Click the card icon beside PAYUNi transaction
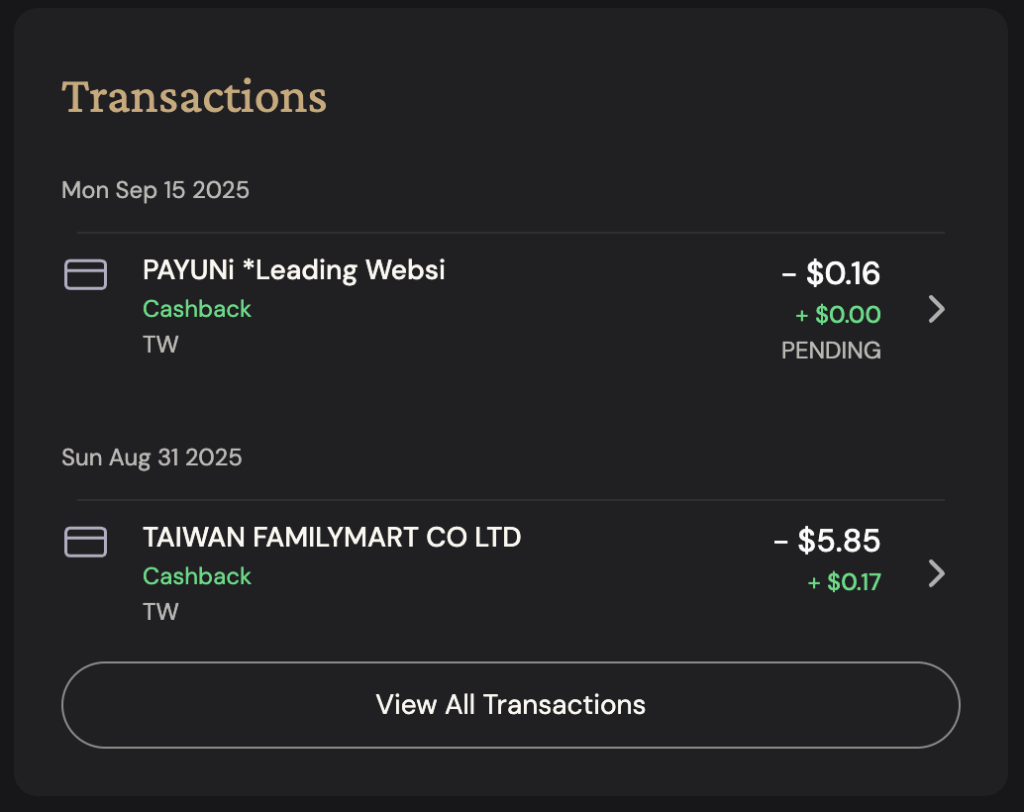Screen dimensions: 1024x812 [85, 274]
